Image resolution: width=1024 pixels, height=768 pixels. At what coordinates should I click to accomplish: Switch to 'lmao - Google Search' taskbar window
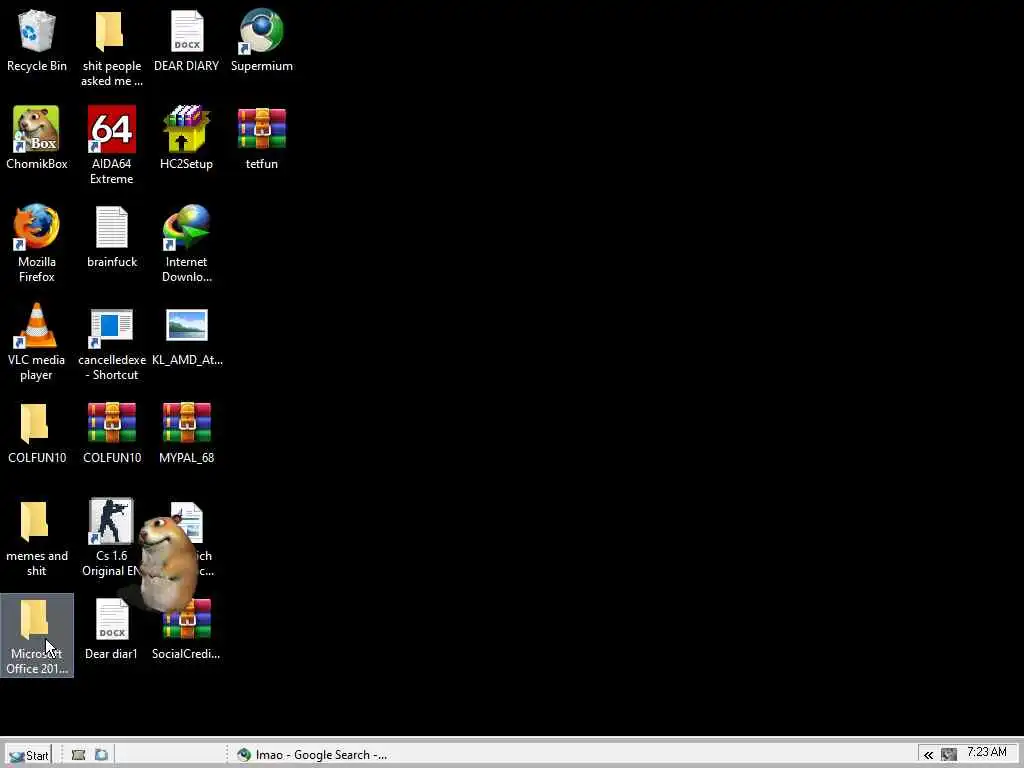[x=312, y=755]
